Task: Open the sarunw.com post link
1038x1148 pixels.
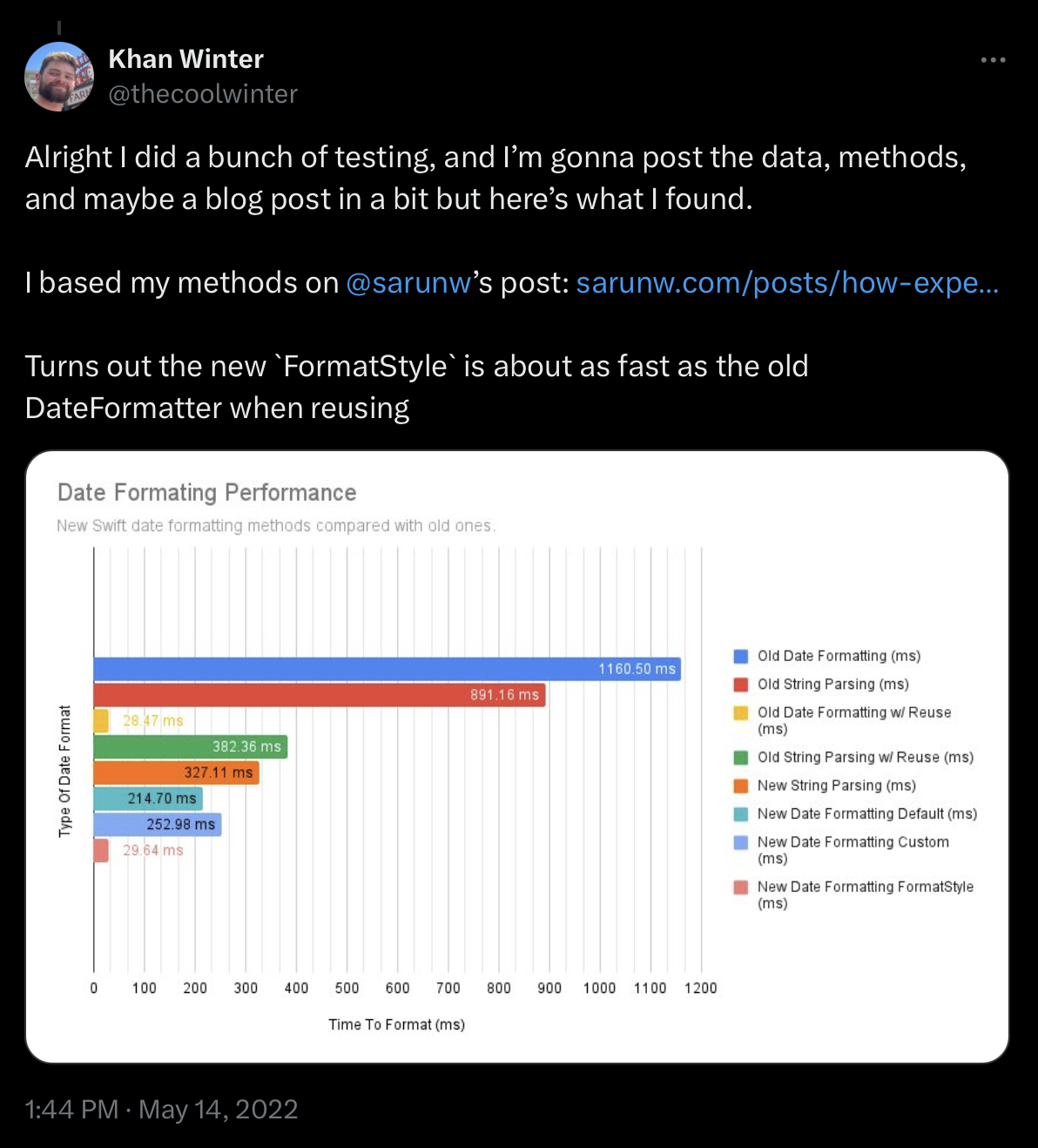Action: [x=787, y=283]
